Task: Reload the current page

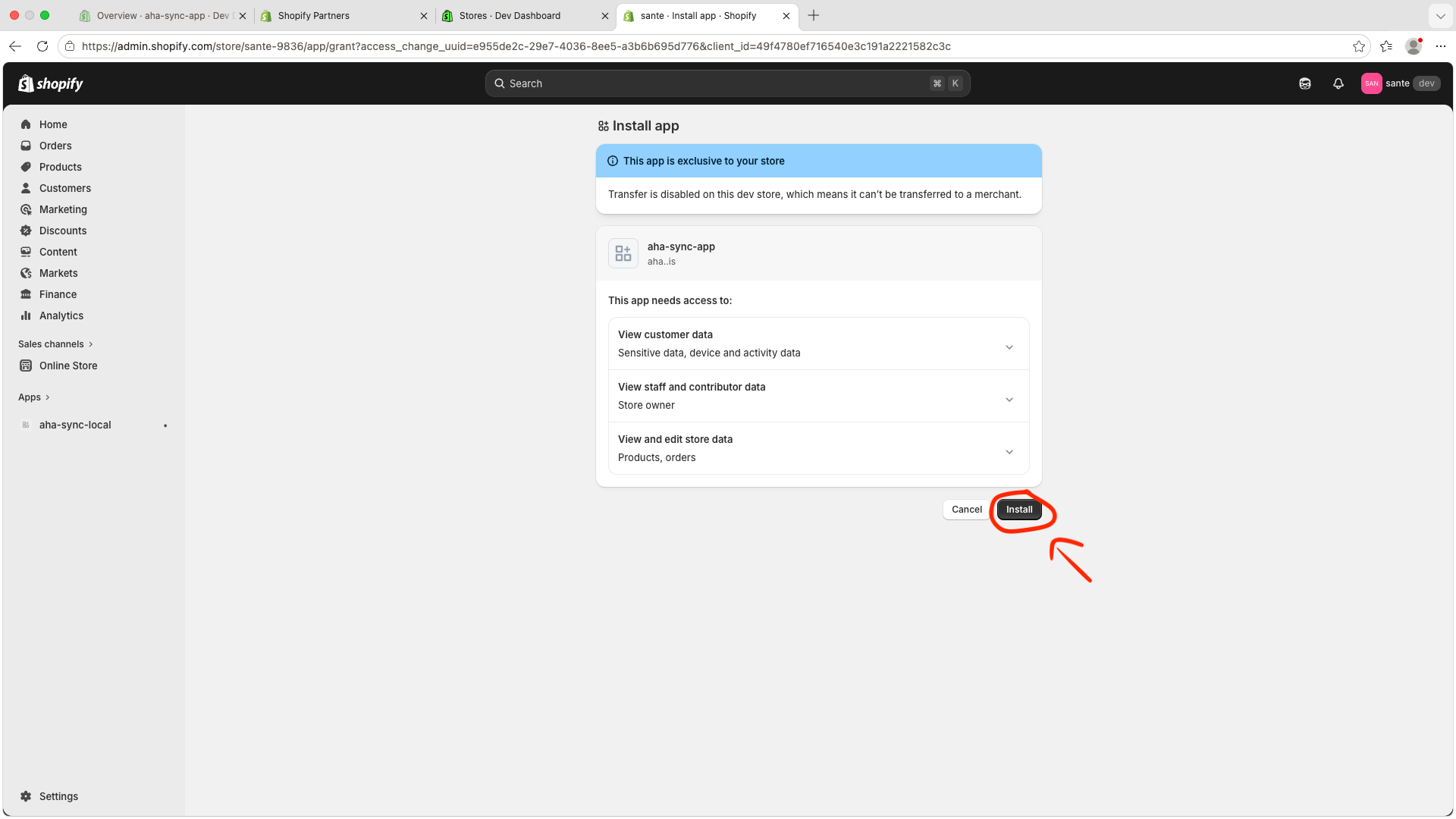Action: [42, 46]
